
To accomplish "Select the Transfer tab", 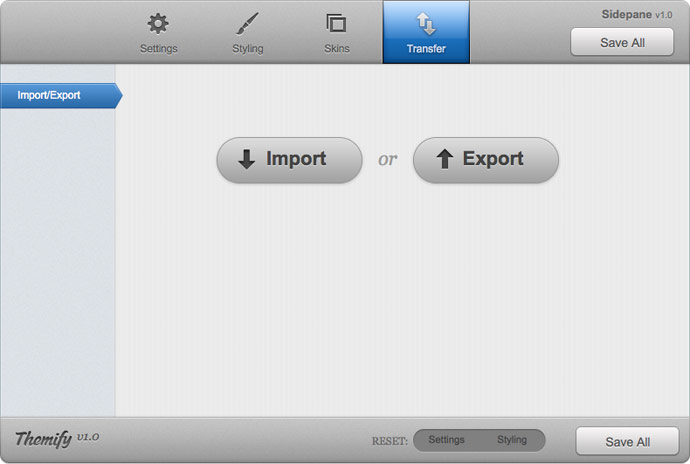I will tap(426, 32).
